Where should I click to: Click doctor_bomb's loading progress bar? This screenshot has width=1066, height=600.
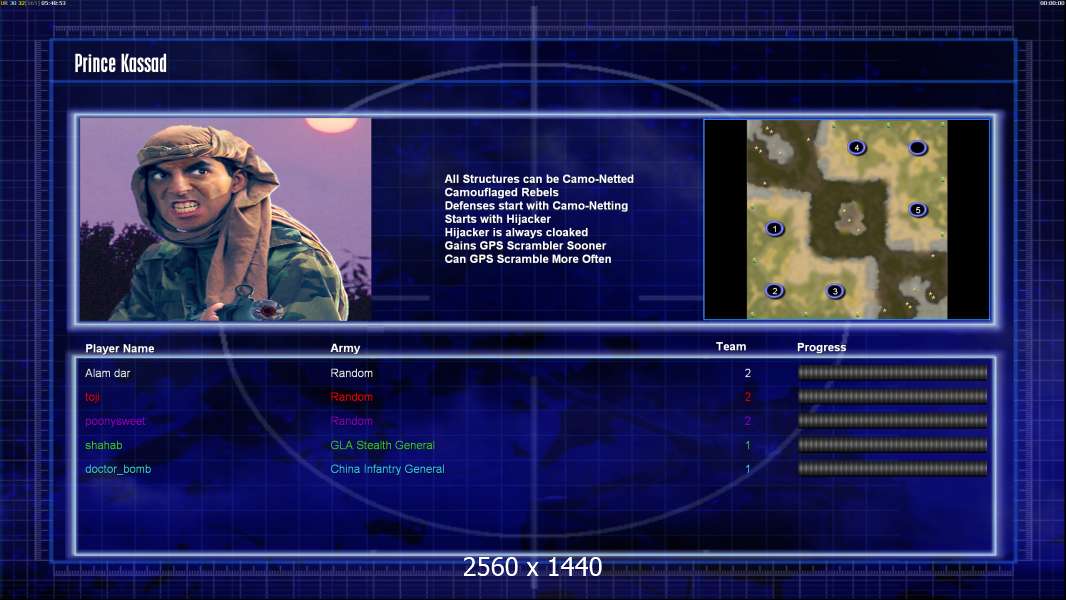pos(893,469)
